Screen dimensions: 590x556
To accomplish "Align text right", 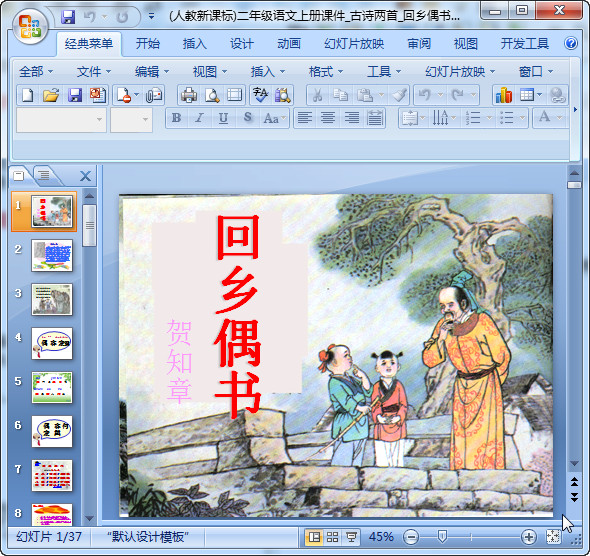I will tap(351, 118).
